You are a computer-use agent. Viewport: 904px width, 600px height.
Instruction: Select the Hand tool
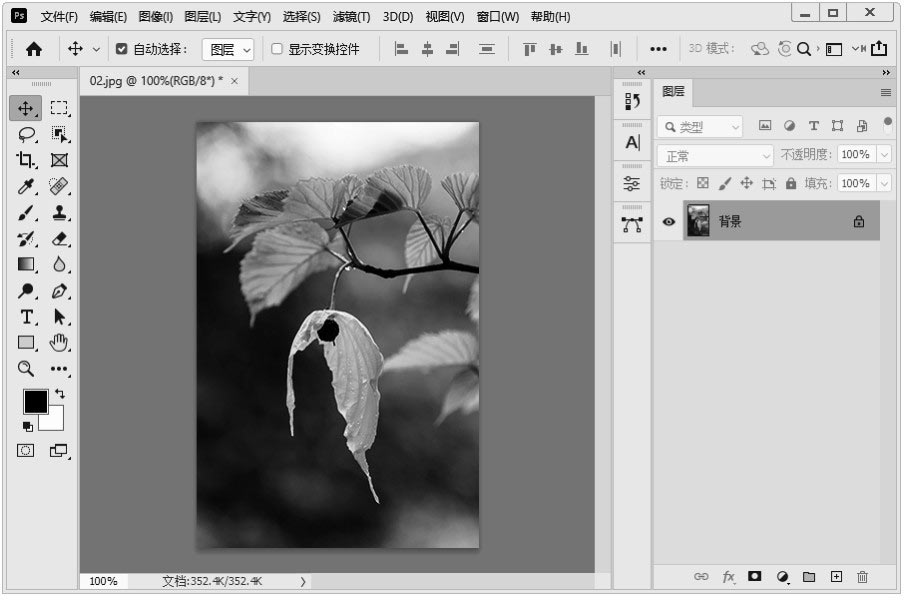point(59,343)
